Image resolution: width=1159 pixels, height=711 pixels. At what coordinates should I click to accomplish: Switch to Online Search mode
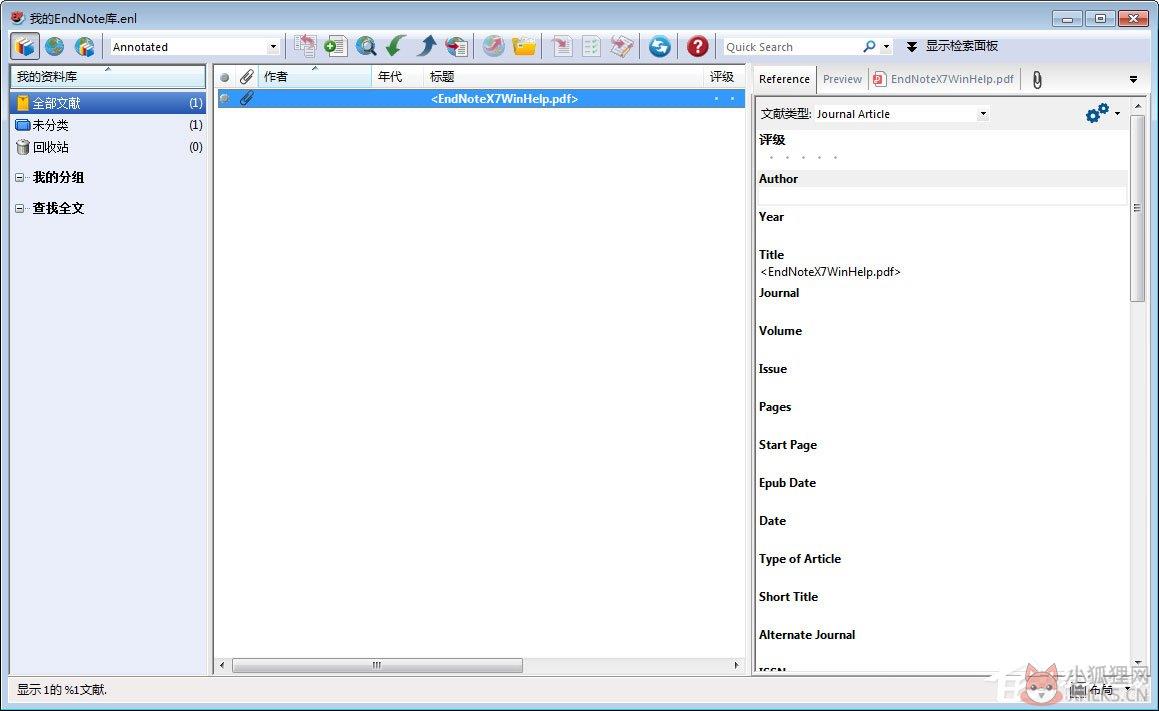tap(55, 47)
